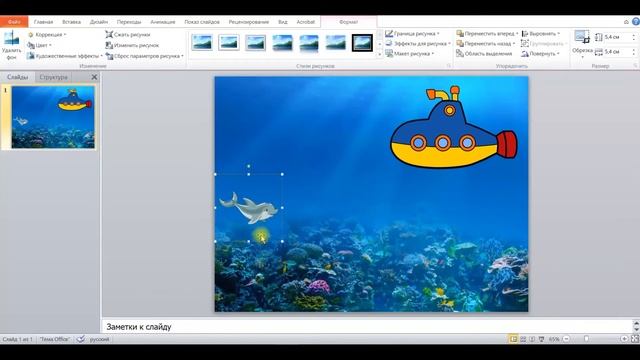
Task: Apply the fifth picture style in the gallery
Action: (x=309, y=43)
